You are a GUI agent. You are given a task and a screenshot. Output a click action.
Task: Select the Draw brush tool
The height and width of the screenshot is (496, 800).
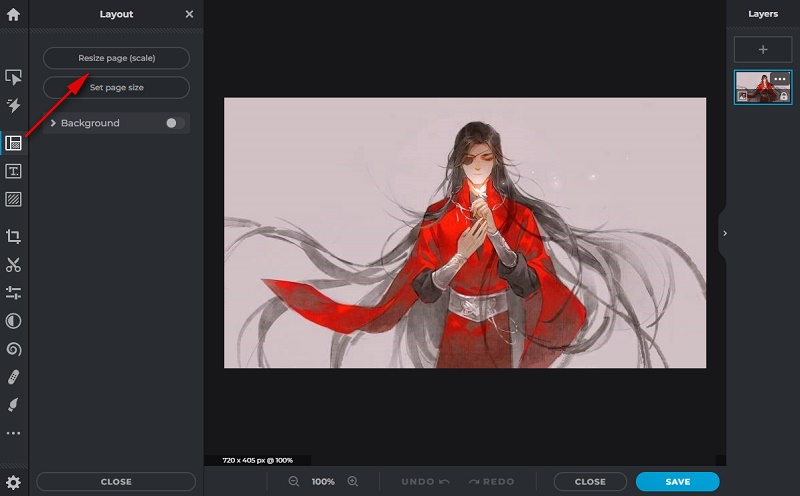(13, 405)
